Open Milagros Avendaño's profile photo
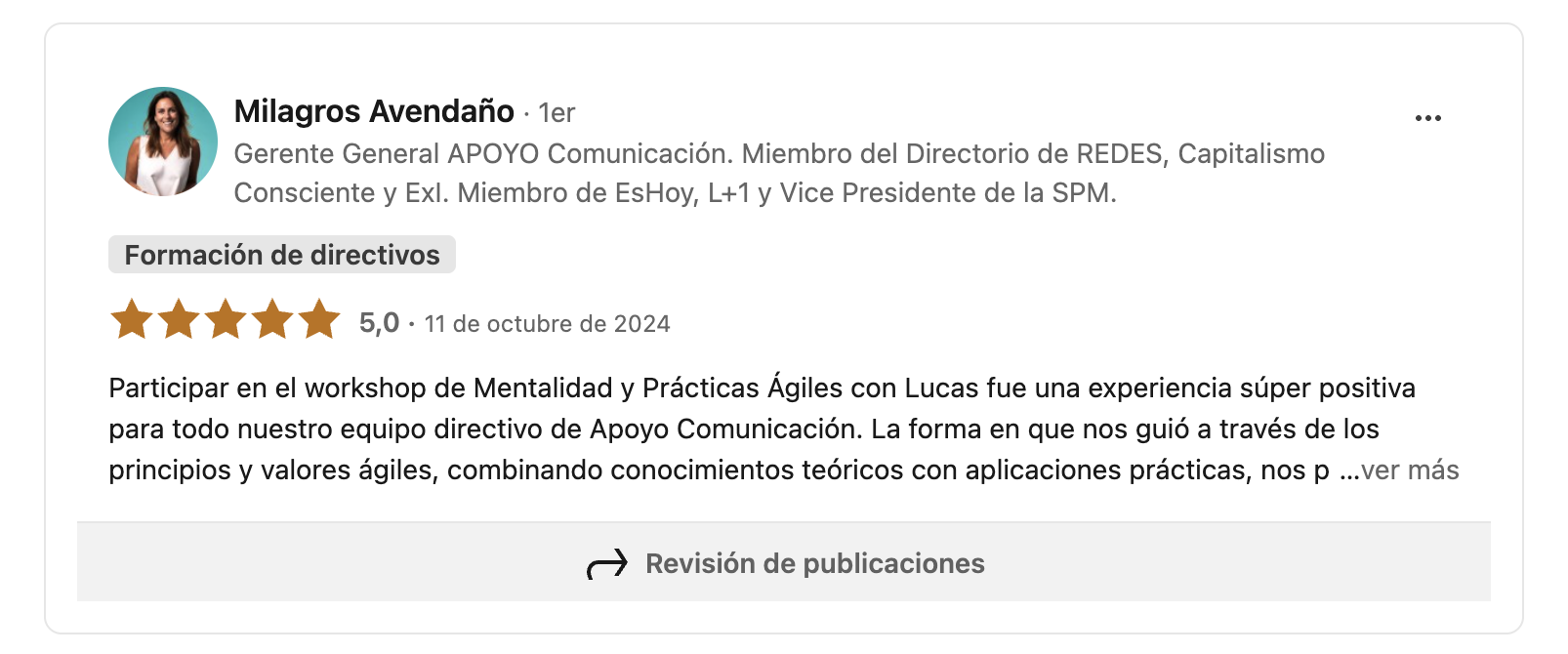 163,142
